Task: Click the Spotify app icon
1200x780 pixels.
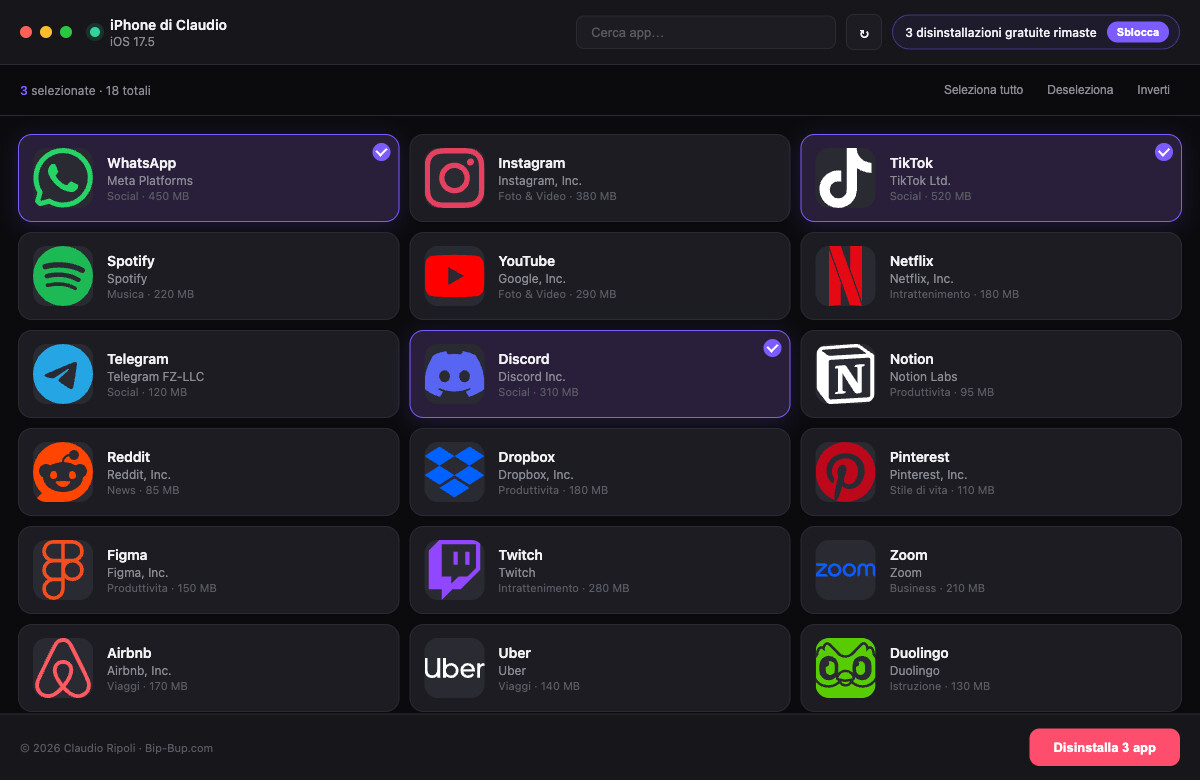Action: tap(63, 276)
